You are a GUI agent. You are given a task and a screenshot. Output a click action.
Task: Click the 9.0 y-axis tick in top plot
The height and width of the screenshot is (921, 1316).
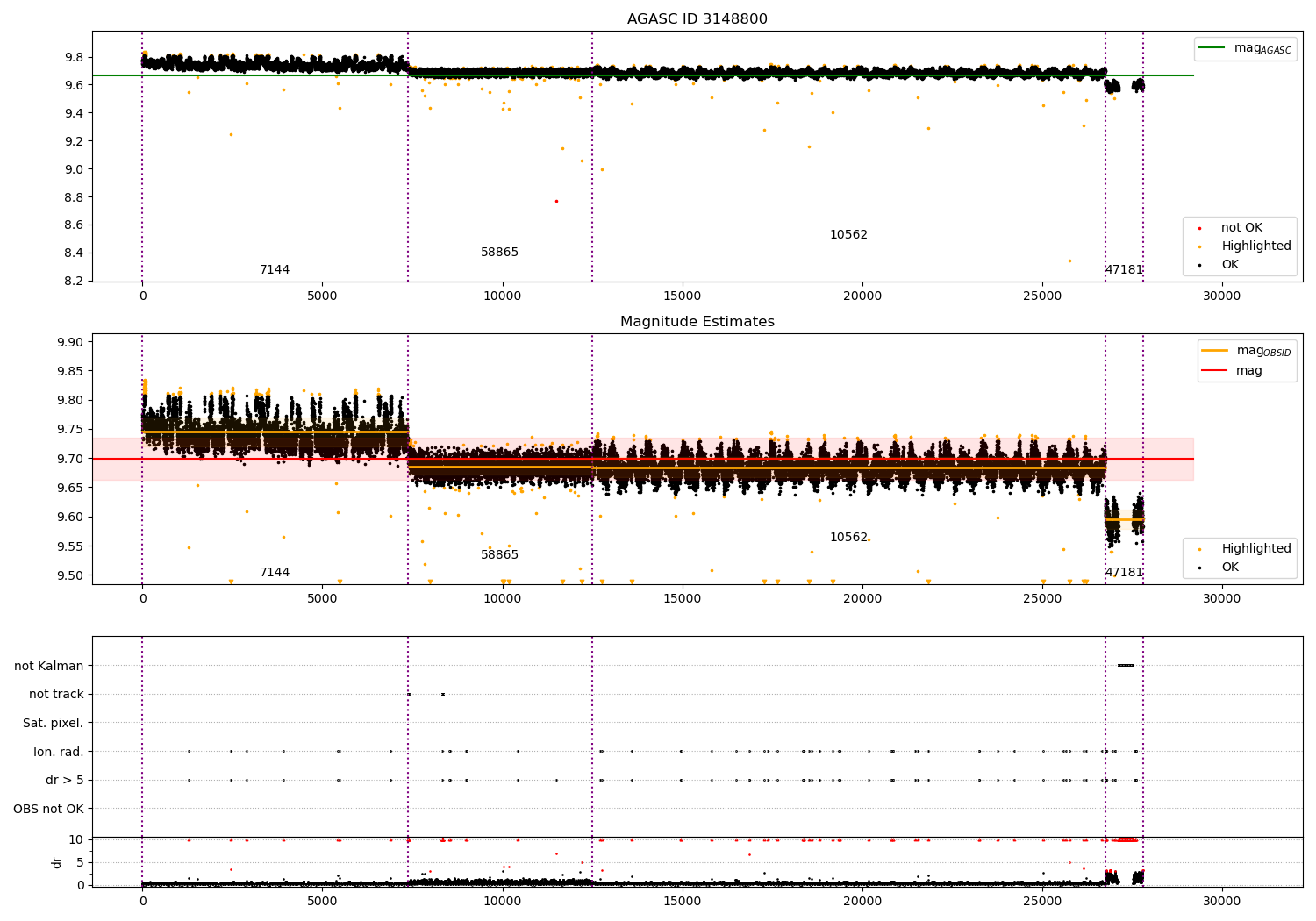(74, 169)
